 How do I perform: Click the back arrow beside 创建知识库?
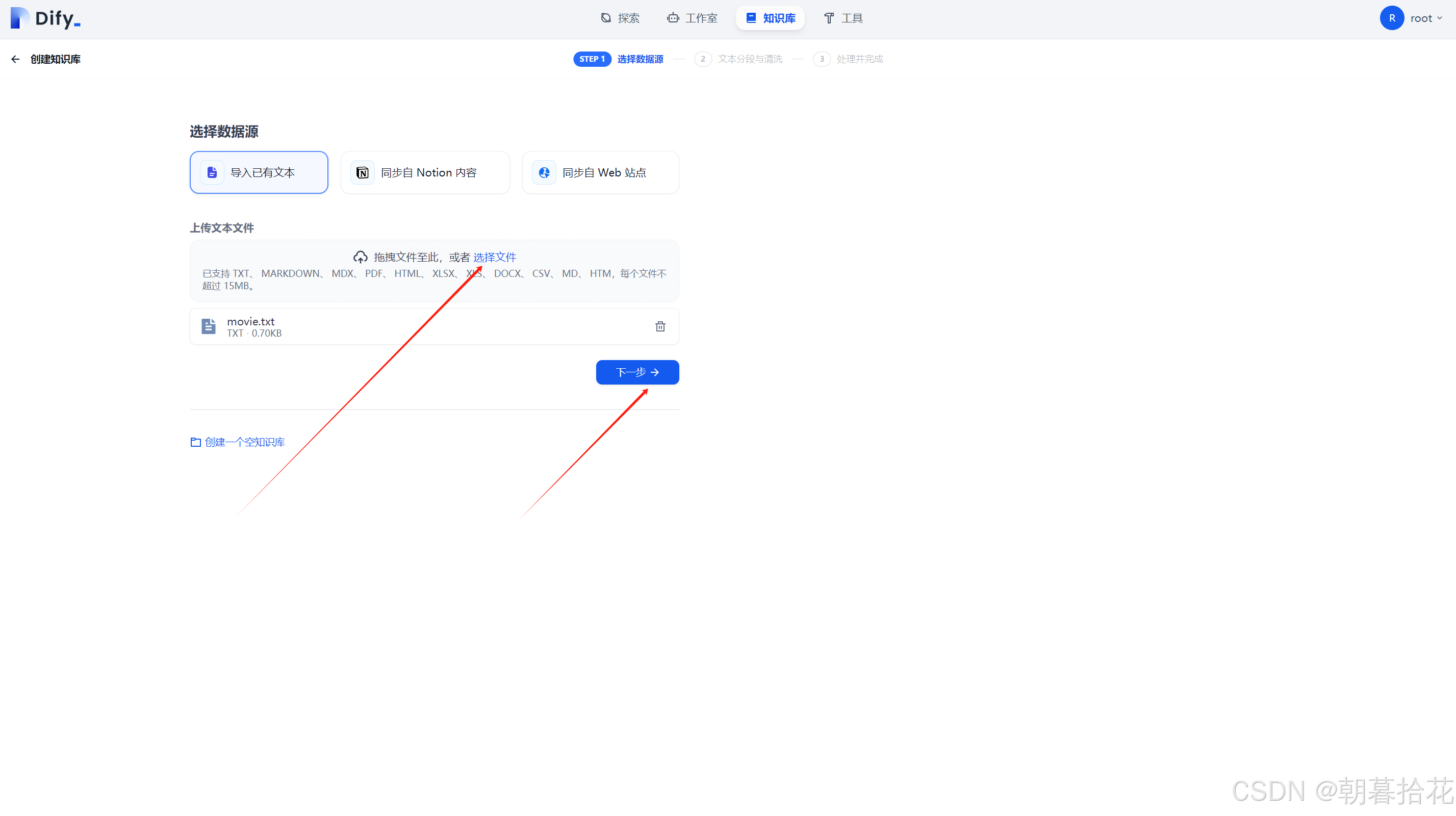click(x=15, y=59)
